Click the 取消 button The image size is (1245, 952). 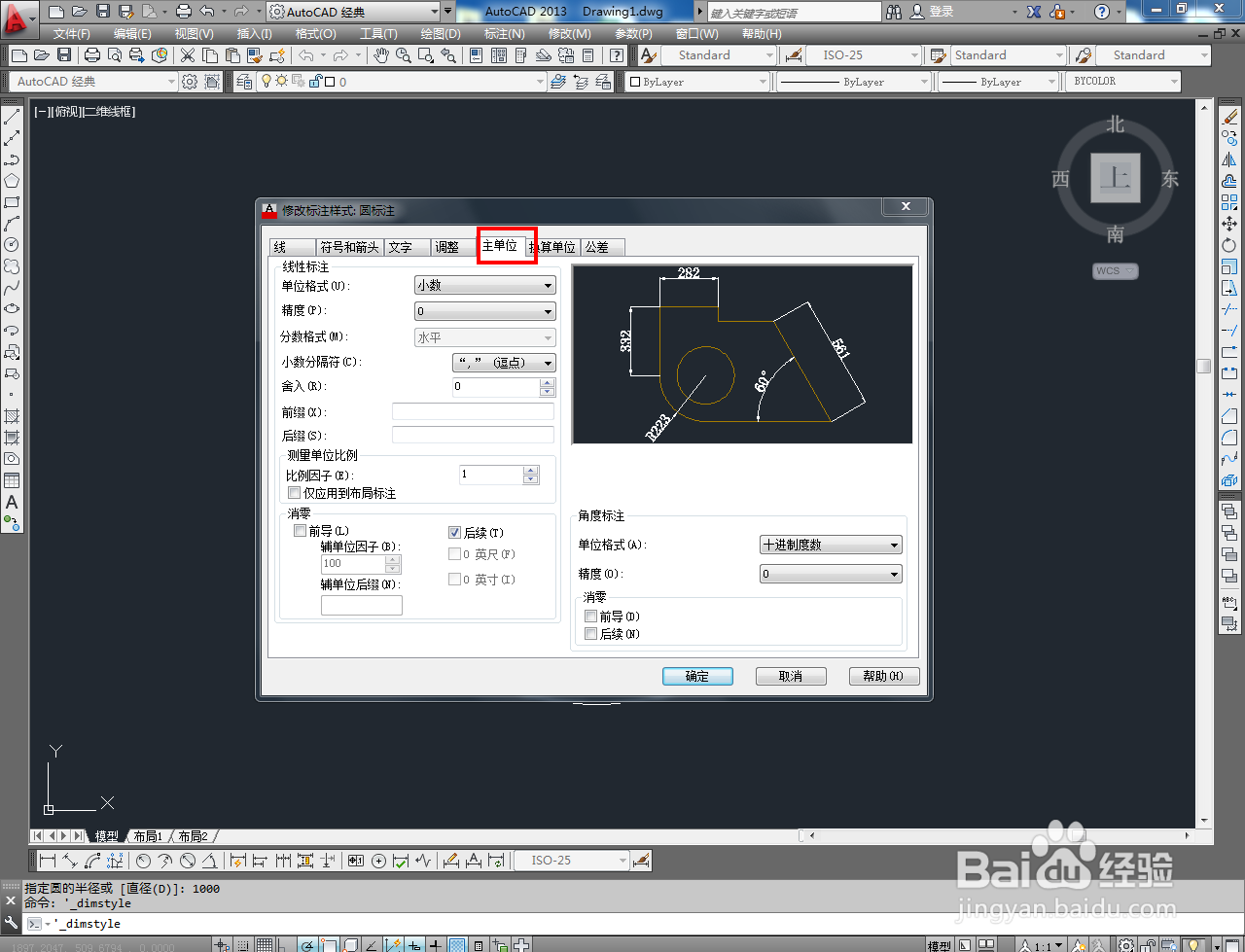click(x=791, y=676)
